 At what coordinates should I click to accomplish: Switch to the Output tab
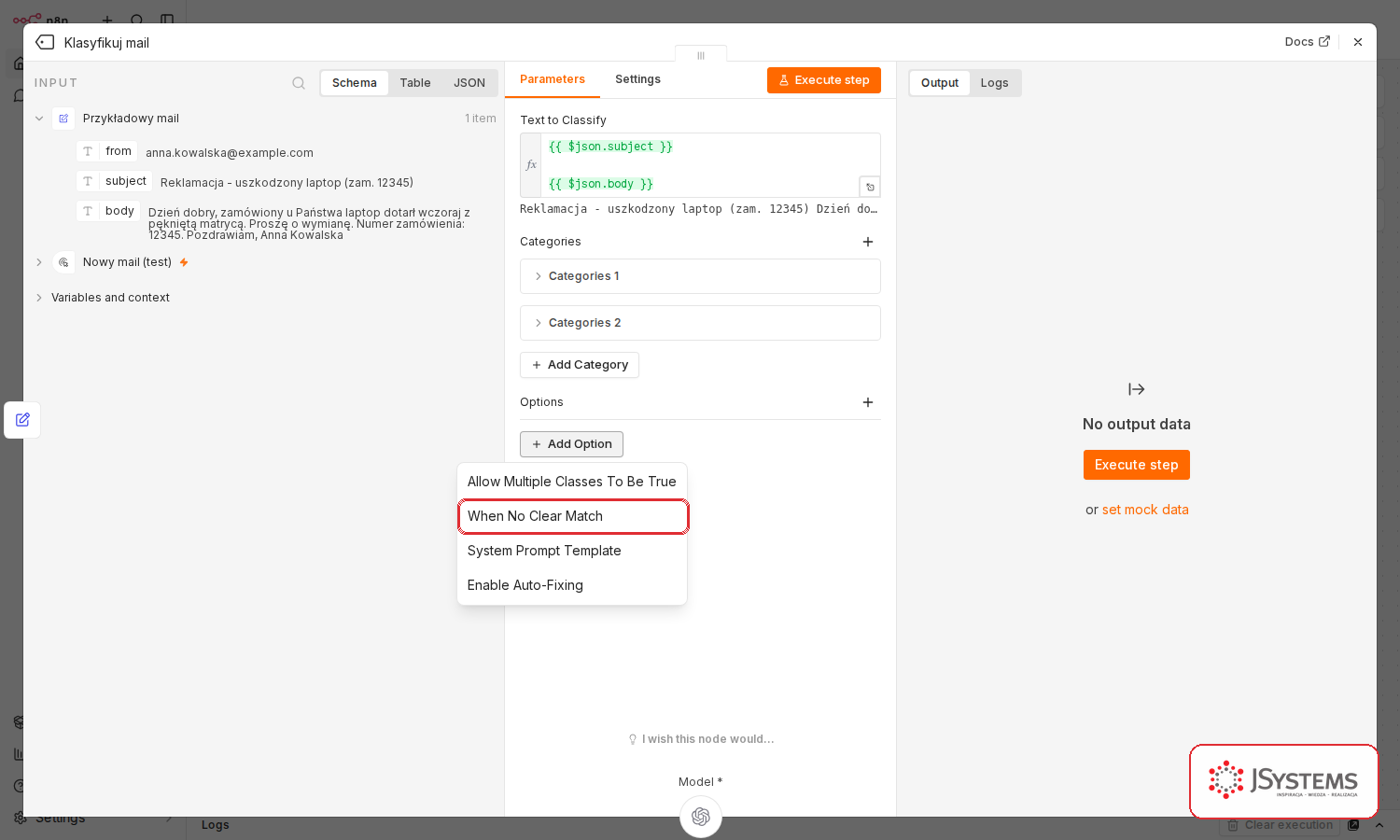(x=940, y=83)
